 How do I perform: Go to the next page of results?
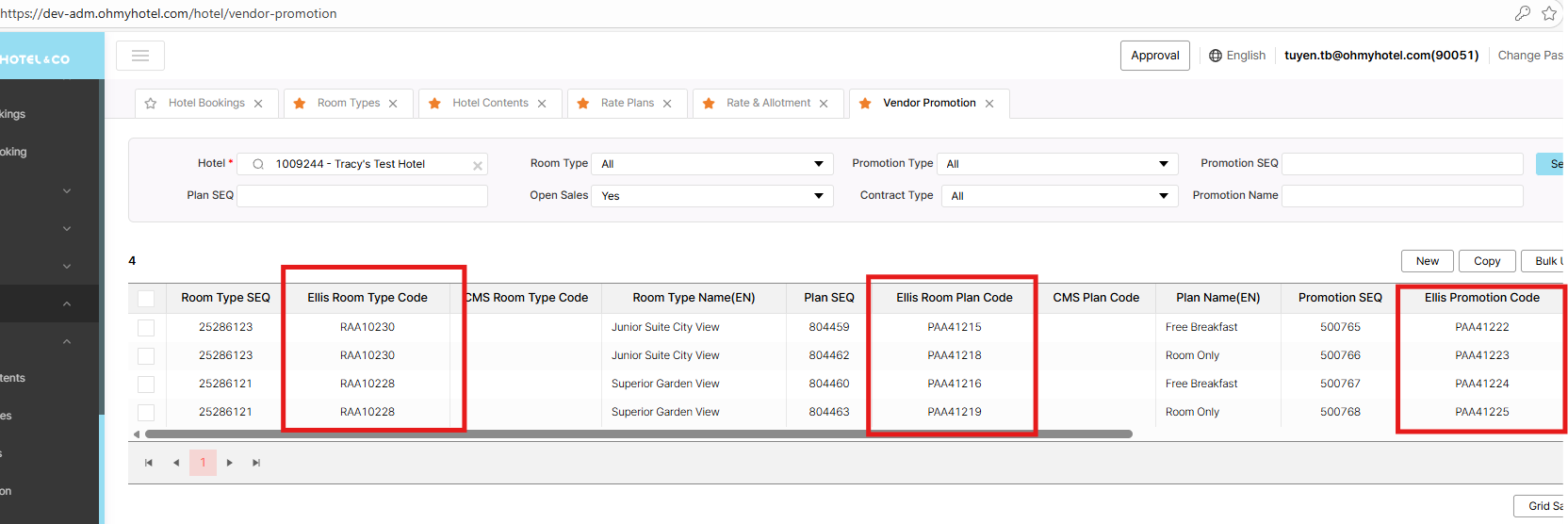point(230,463)
